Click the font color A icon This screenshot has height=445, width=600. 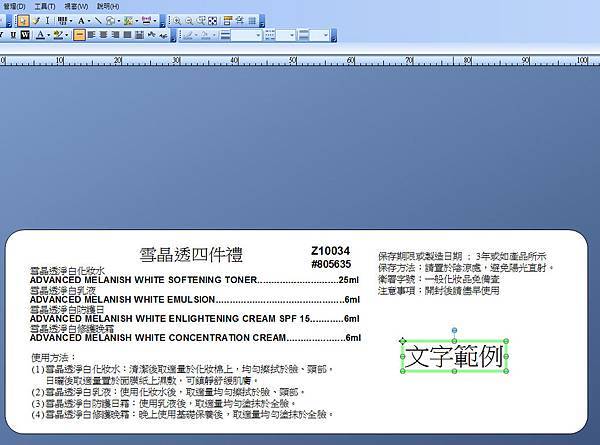(x=40, y=35)
